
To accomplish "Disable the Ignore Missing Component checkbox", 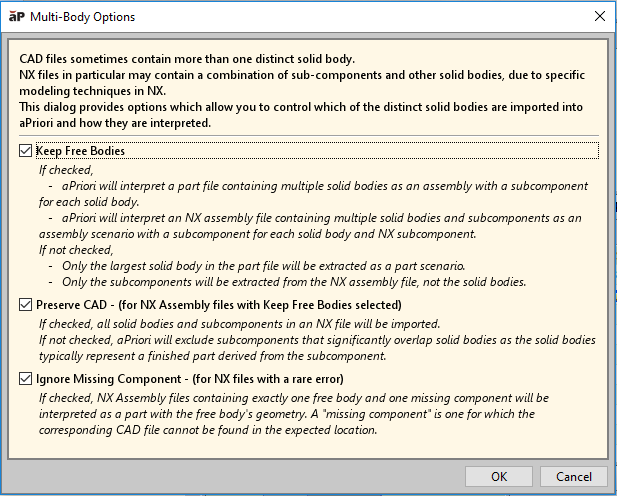I will click(x=25, y=379).
